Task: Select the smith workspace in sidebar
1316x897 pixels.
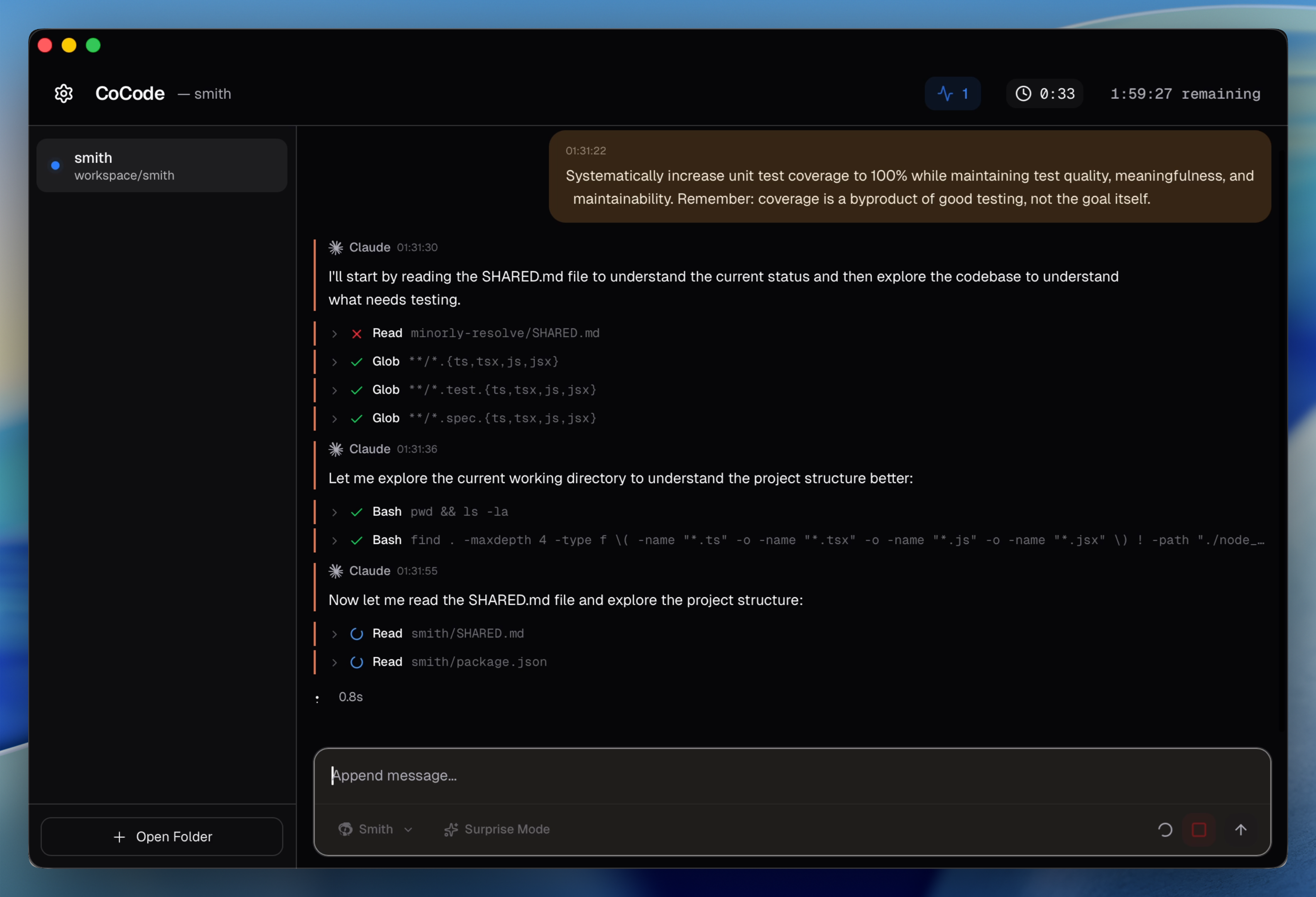Action: pyautogui.click(x=162, y=165)
